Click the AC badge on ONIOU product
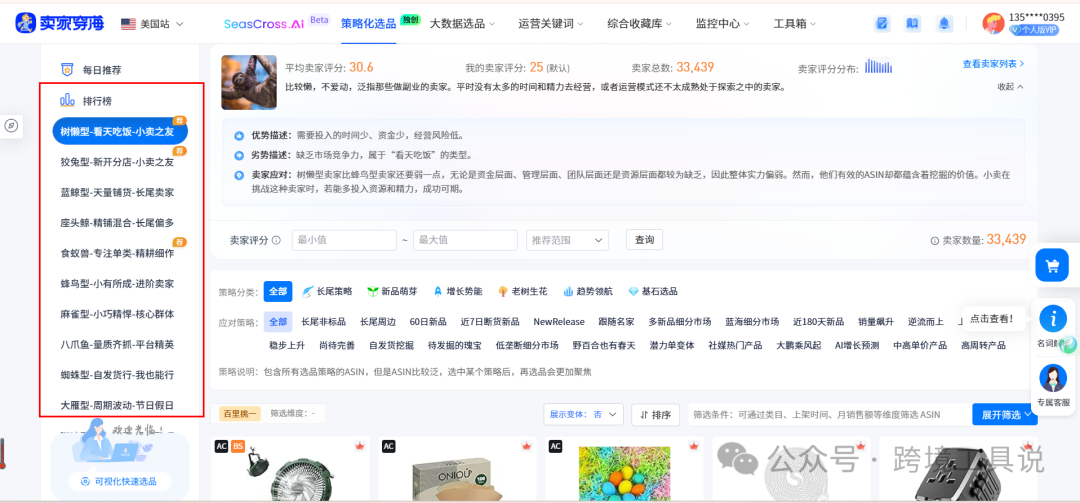The width and height of the screenshot is (1080, 503). pyautogui.click(x=388, y=446)
